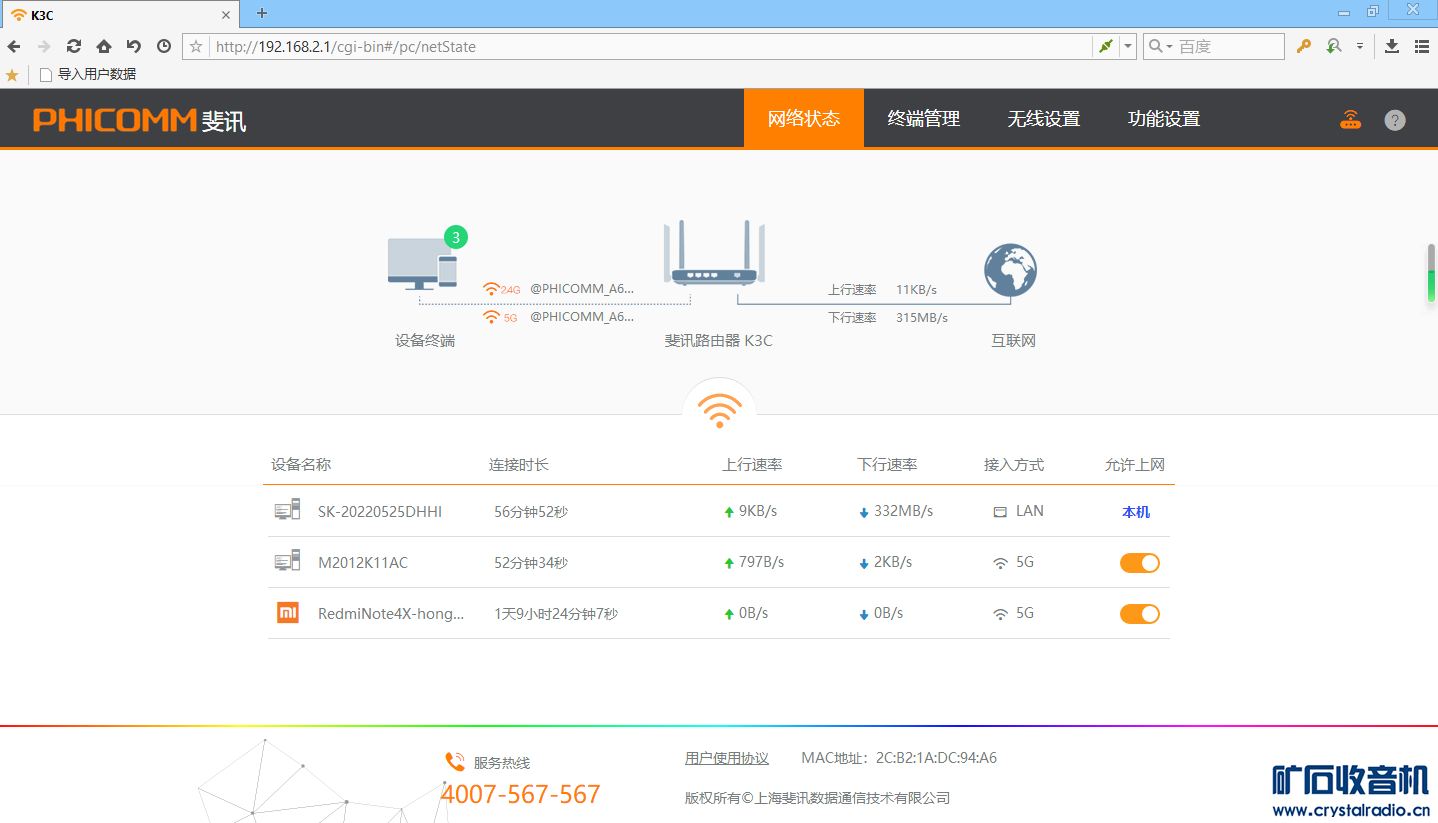Click the 设备名称 column header
The height and width of the screenshot is (823, 1438).
coord(301,464)
